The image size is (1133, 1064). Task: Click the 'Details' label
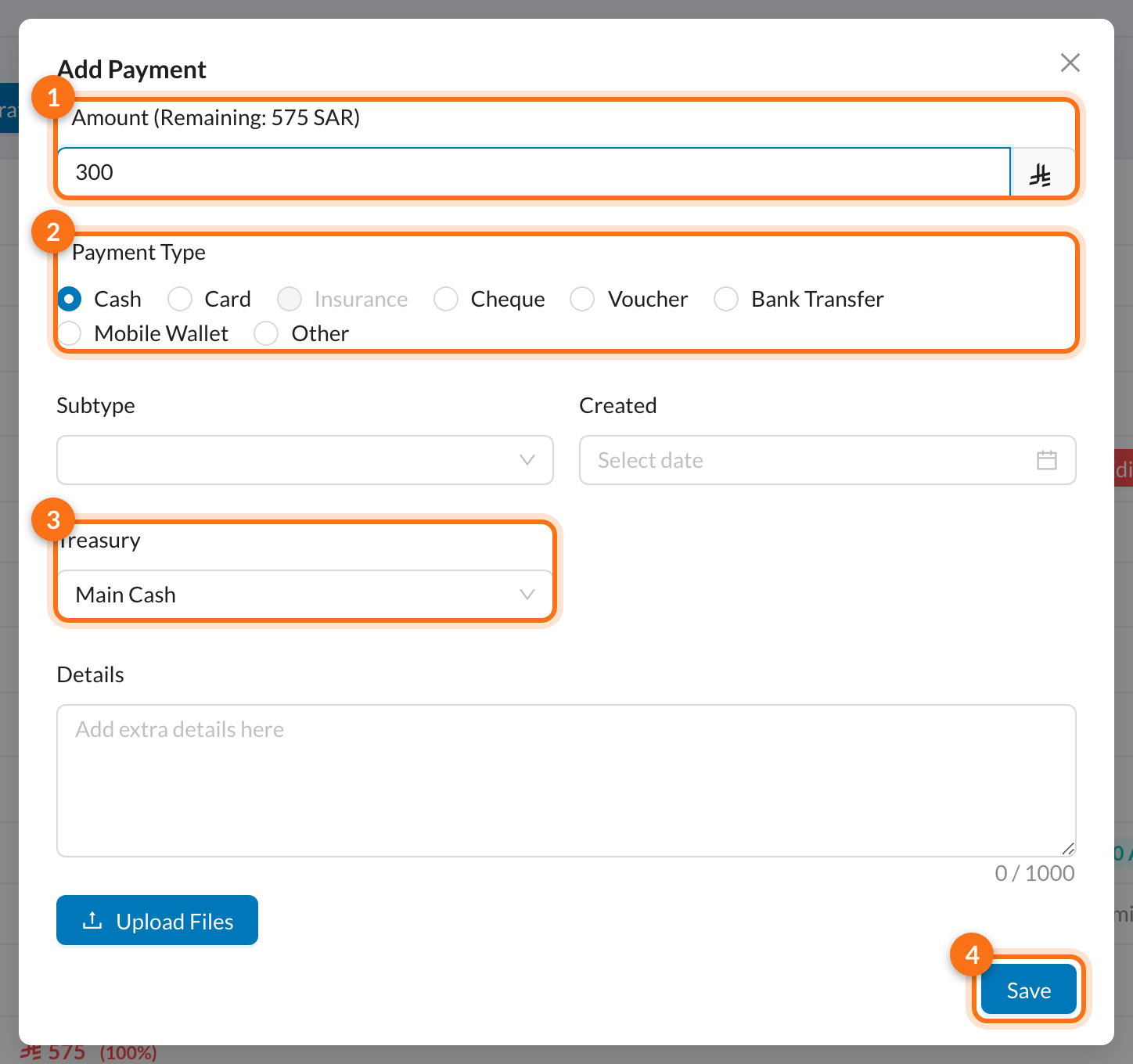[x=91, y=674]
